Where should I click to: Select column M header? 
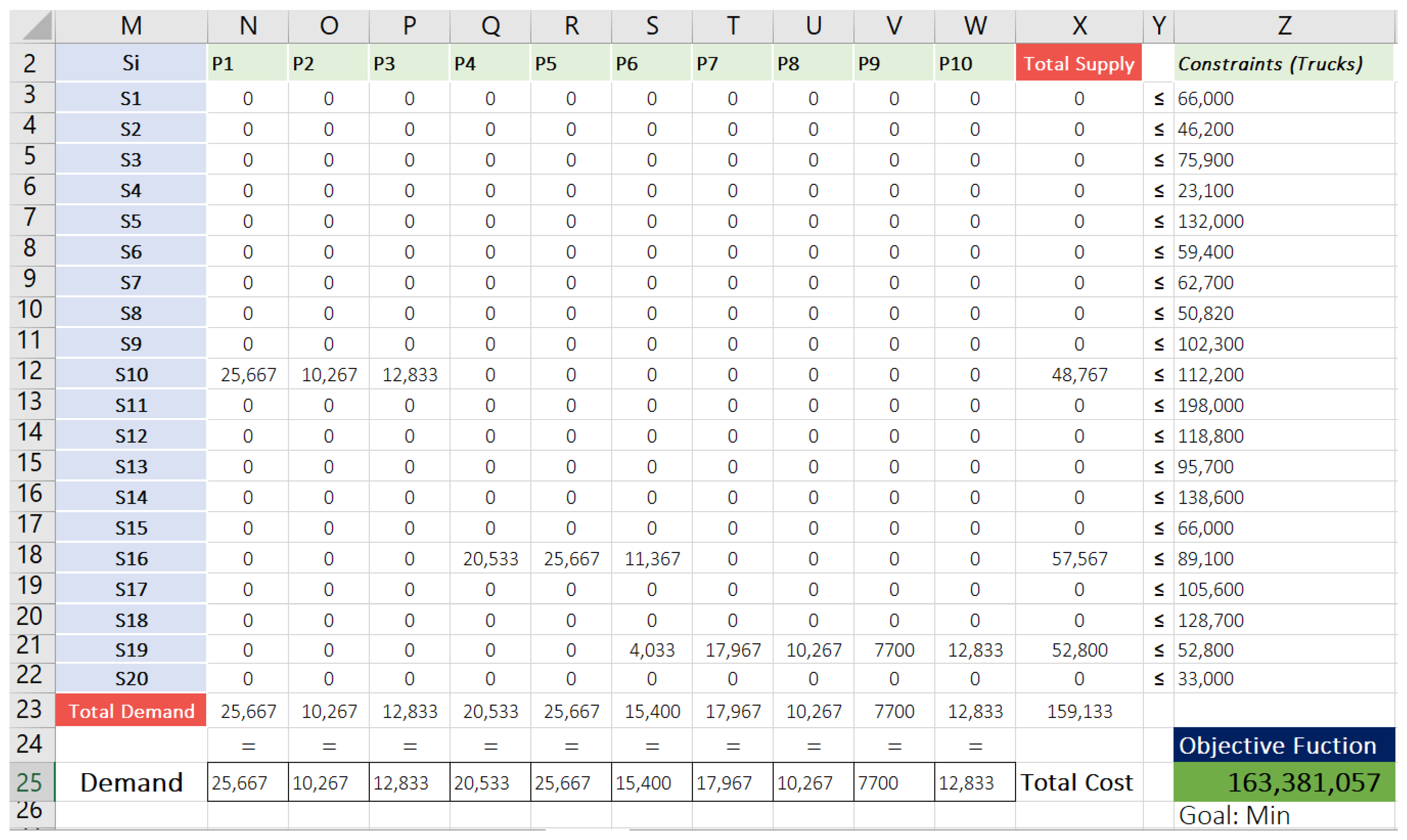131,26
